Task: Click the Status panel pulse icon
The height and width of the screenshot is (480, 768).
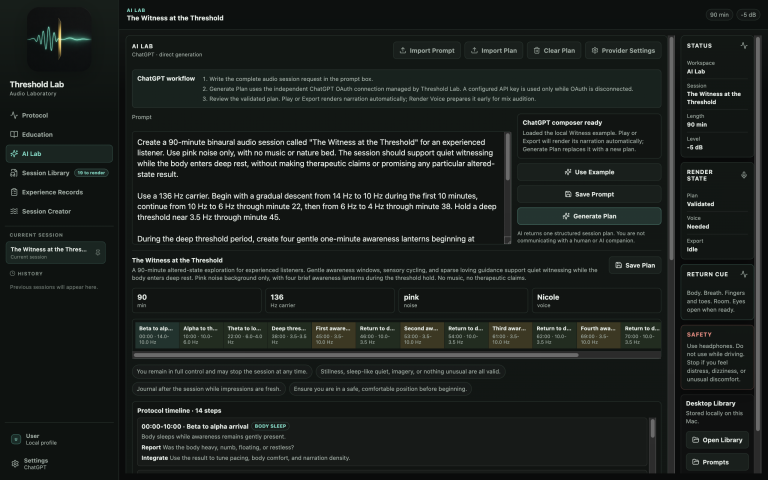Action: [744, 46]
